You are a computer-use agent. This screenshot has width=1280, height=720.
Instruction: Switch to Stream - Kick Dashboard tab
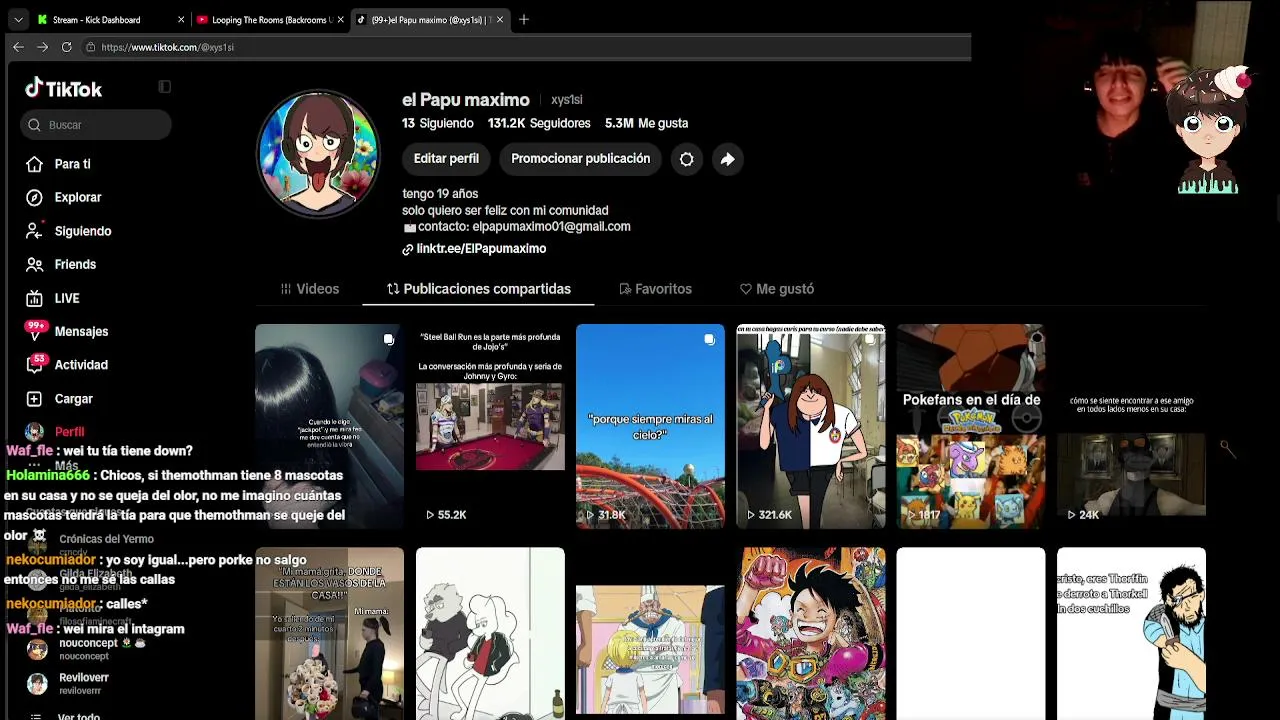tap(110, 19)
